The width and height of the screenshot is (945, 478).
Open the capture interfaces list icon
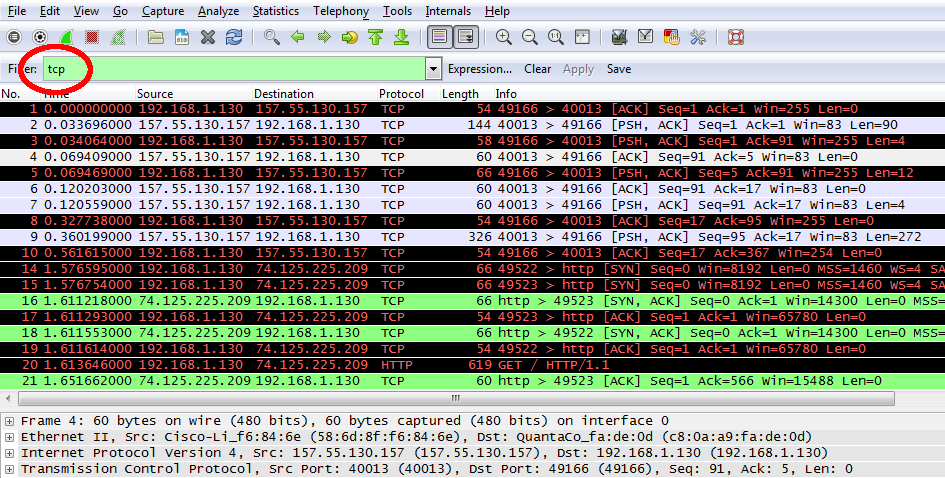point(14,37)
